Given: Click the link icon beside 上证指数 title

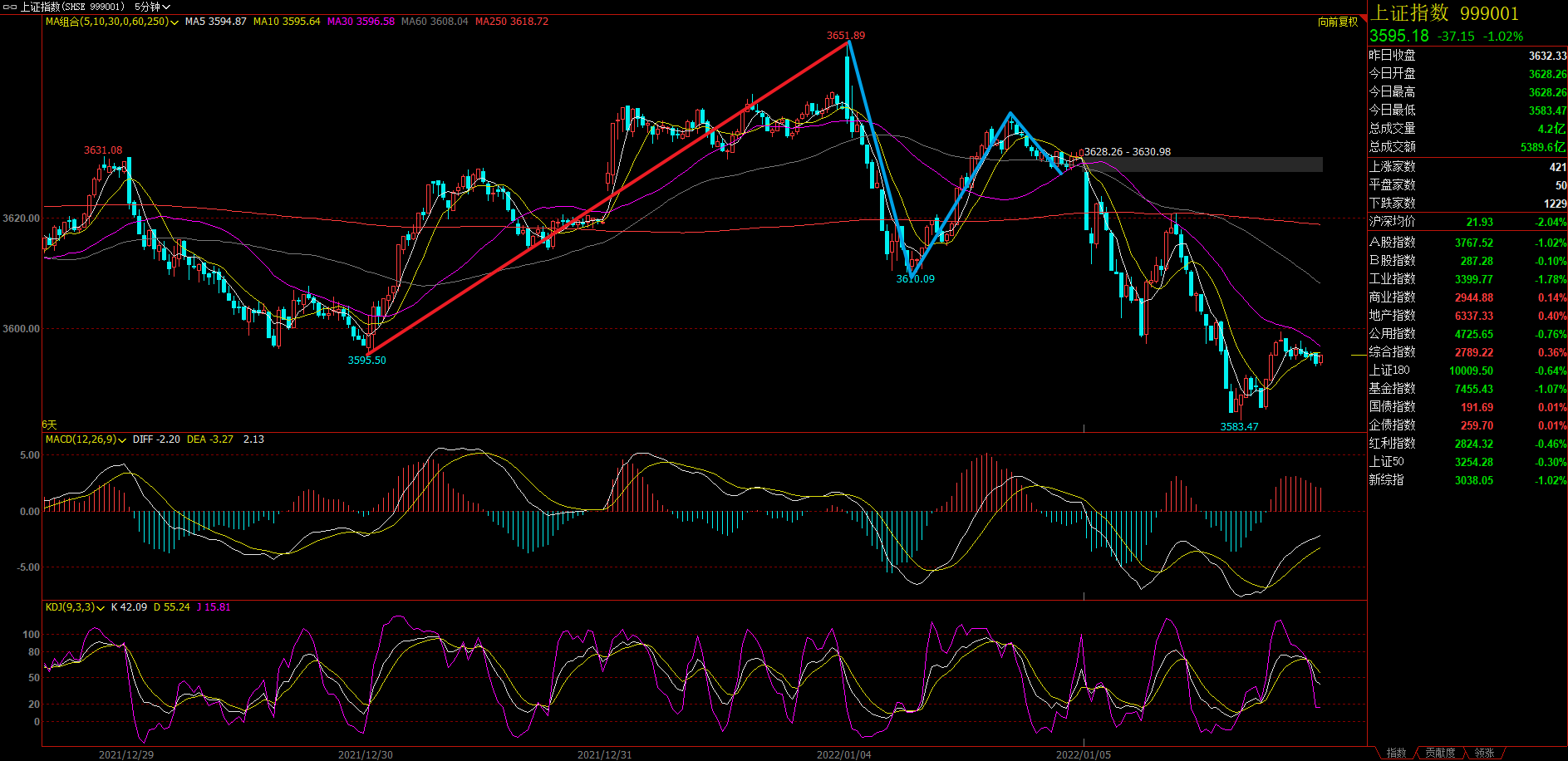Looking at the screenshot, I should point(10,7).
